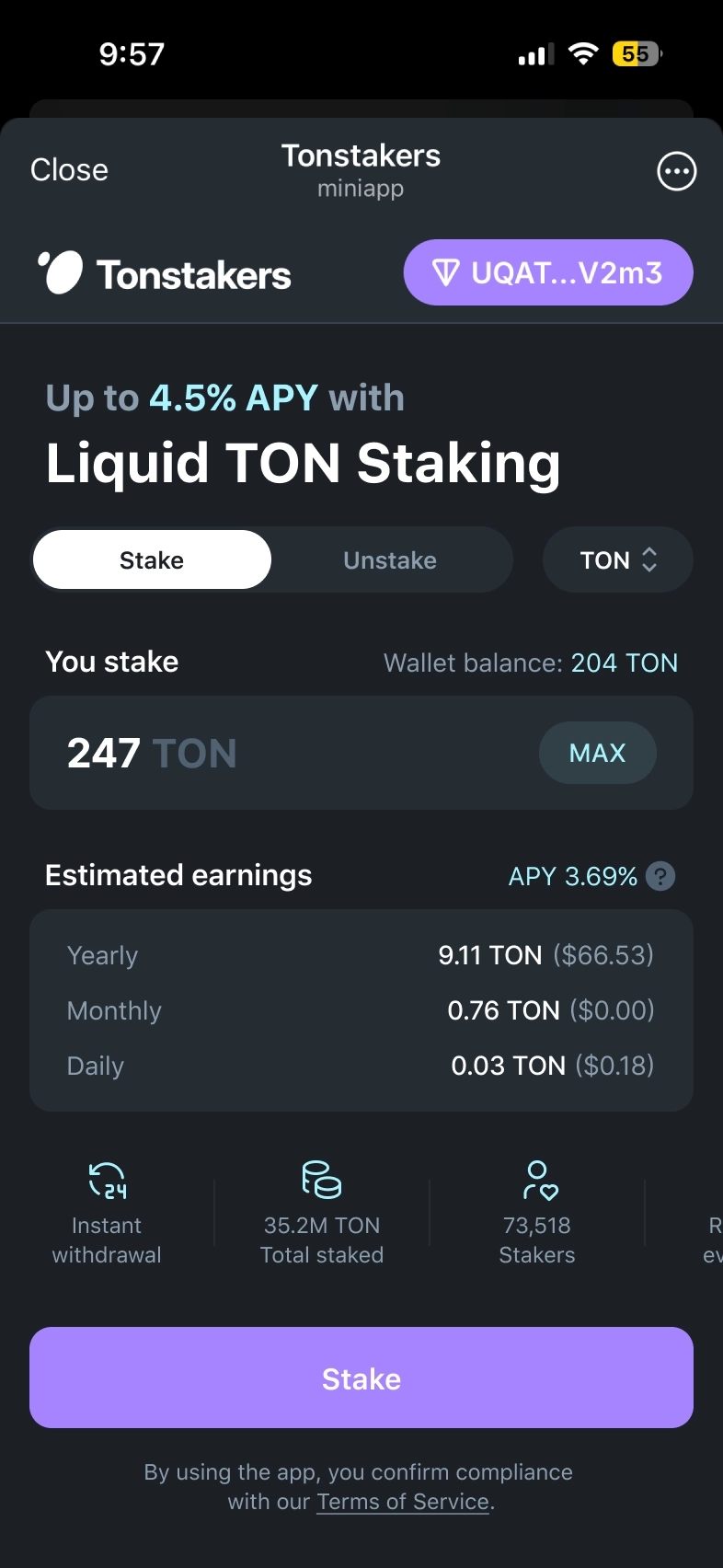The height and width of the screenshot is (1568, 723).
Task: Tap the Wi-Fi status icon
Action: (582, 54)
